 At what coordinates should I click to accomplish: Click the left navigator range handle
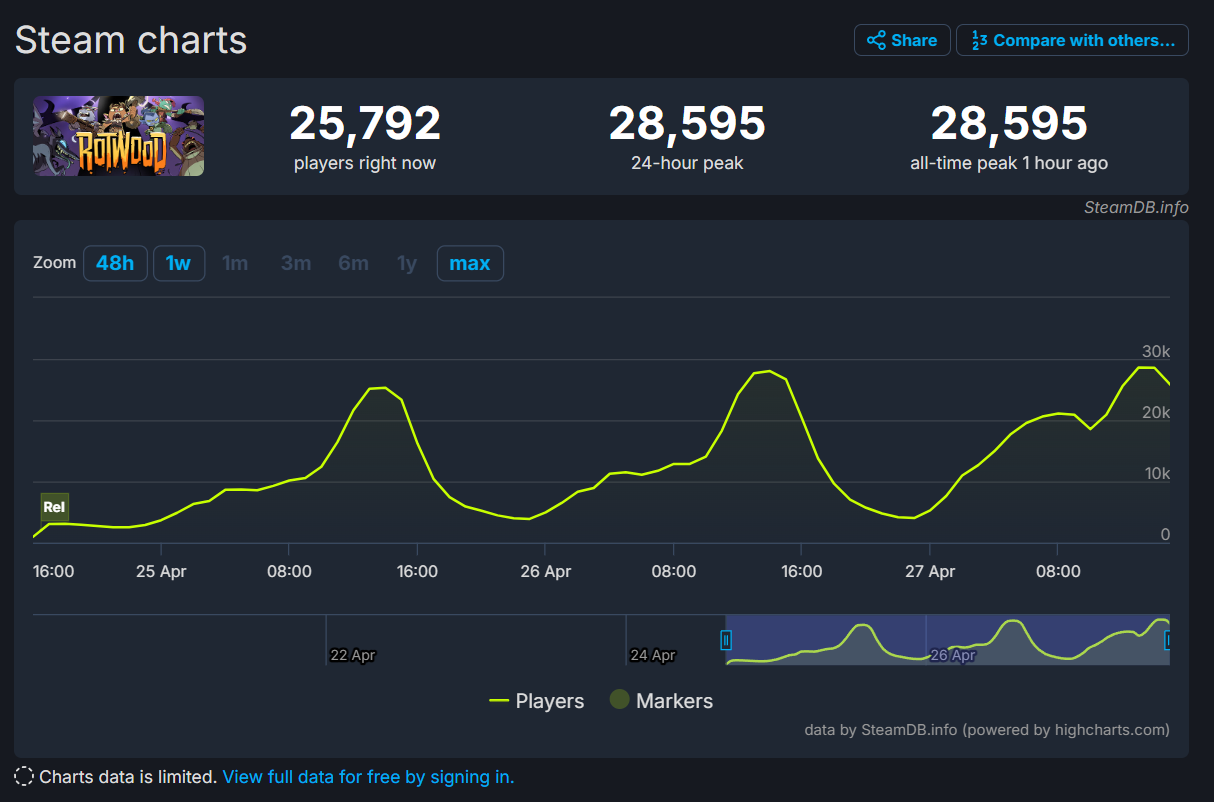[x=727, y=640]
